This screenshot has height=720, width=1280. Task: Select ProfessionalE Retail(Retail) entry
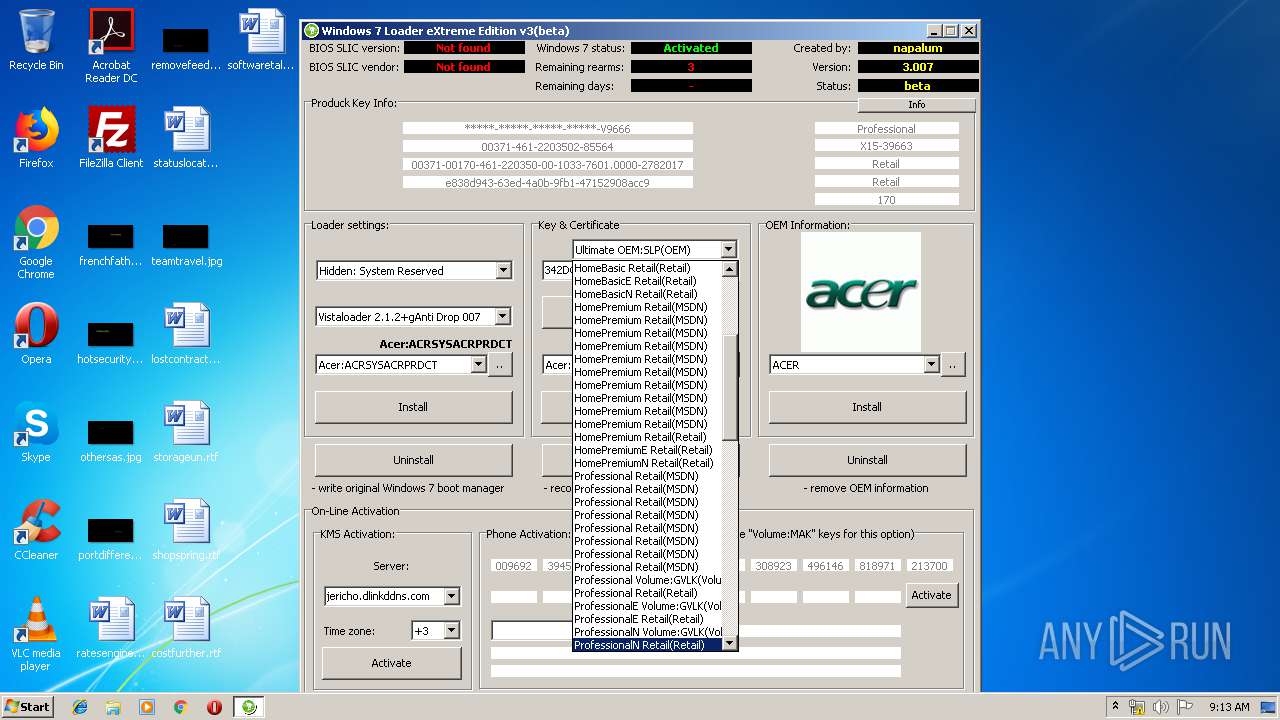(647, 619)
